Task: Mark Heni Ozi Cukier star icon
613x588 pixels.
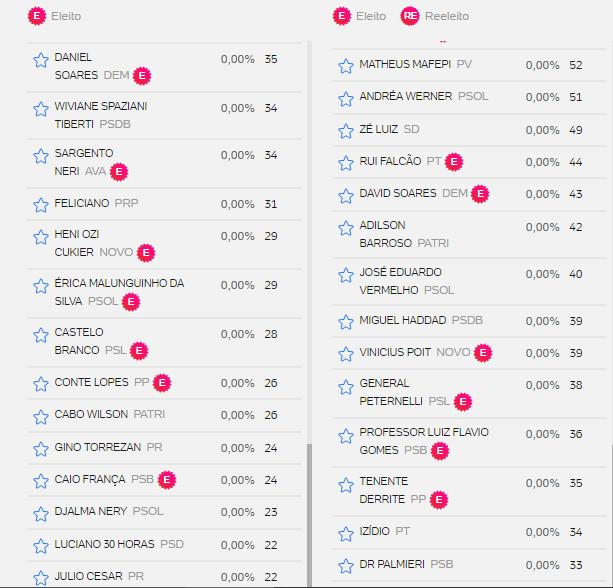Action: [40, 237]
